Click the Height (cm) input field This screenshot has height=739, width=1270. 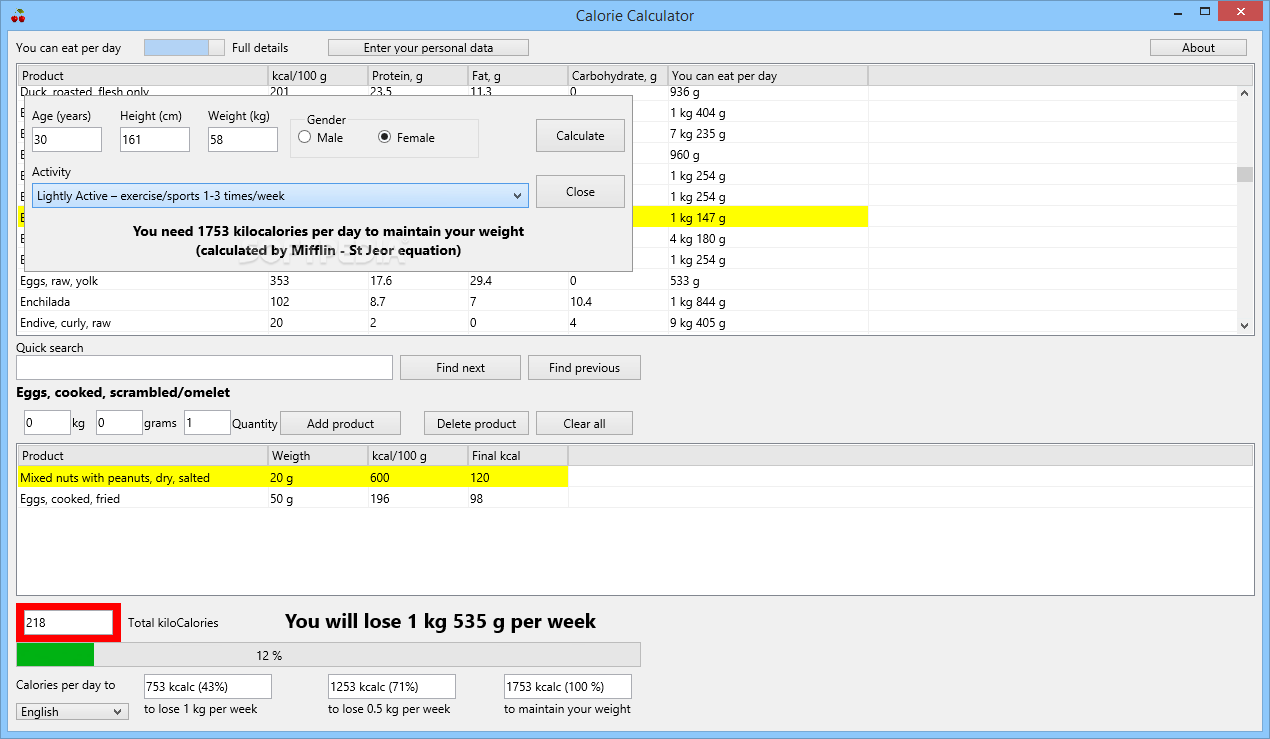click(155, 139)
